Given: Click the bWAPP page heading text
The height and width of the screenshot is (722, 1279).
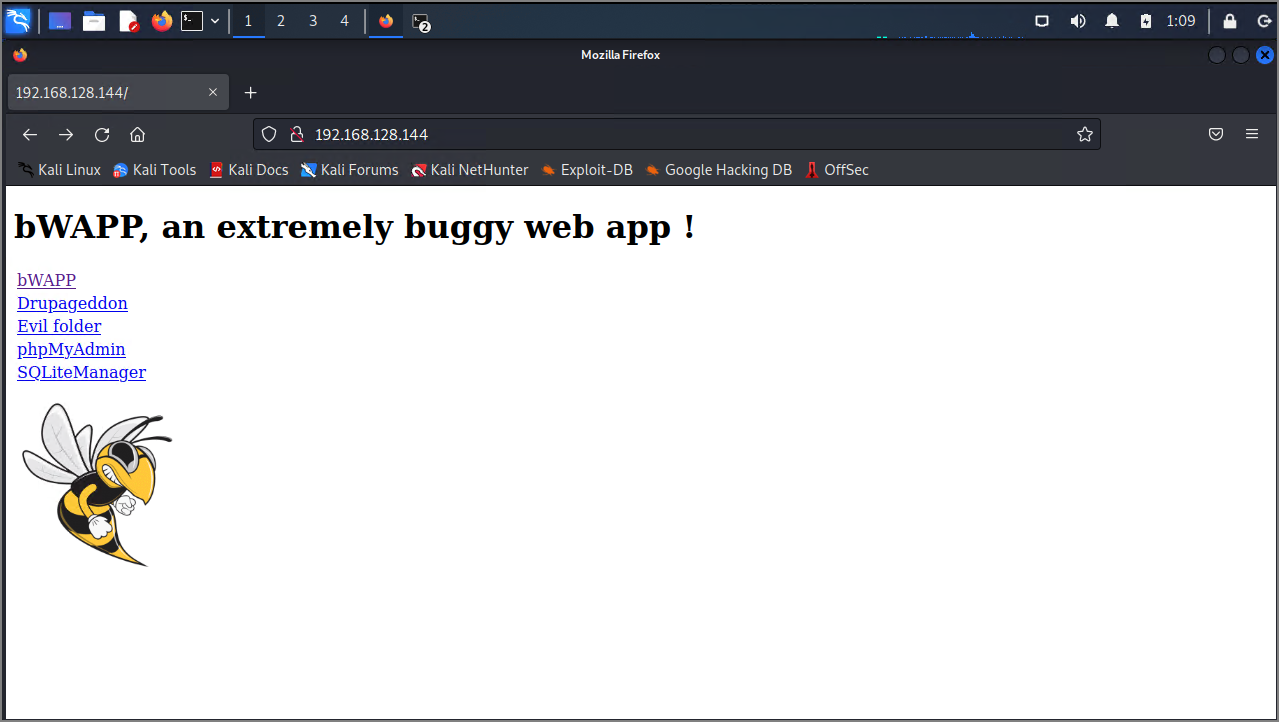Looking at the screenshot, I should [354, 227].
